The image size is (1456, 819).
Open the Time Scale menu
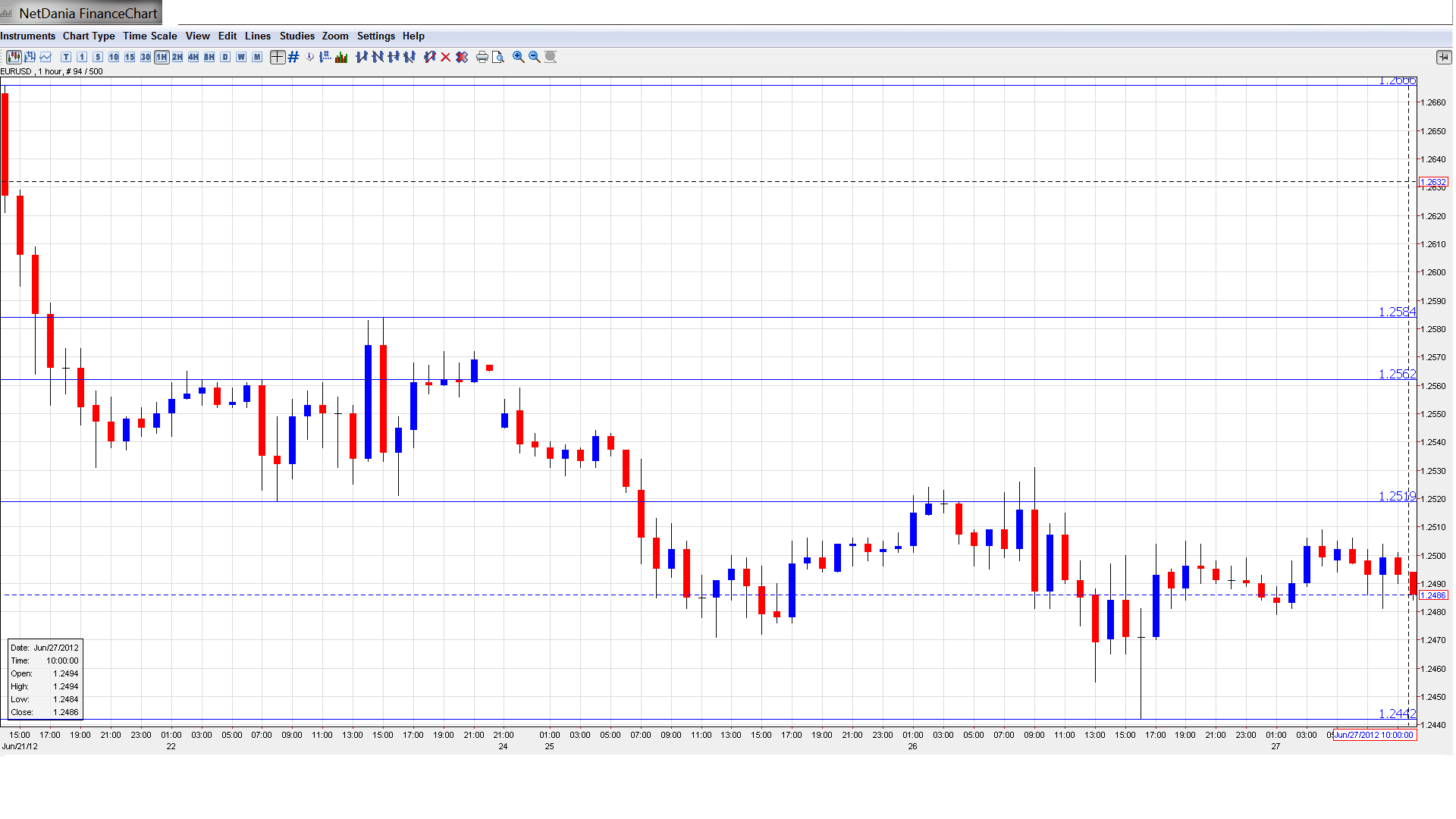(150, 36)
